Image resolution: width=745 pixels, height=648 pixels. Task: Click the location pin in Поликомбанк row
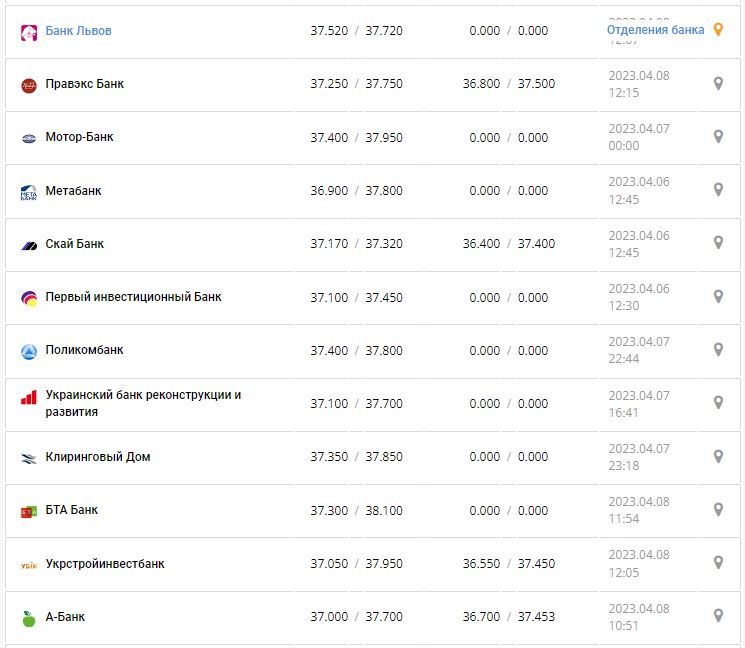[x=717, y=350]
